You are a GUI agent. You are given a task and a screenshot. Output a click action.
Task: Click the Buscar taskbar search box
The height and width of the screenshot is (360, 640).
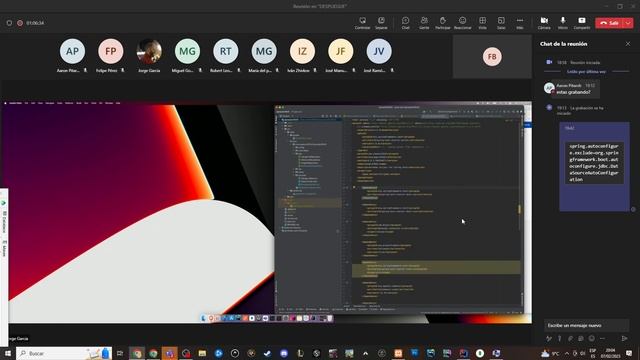[x=64, y=353]
